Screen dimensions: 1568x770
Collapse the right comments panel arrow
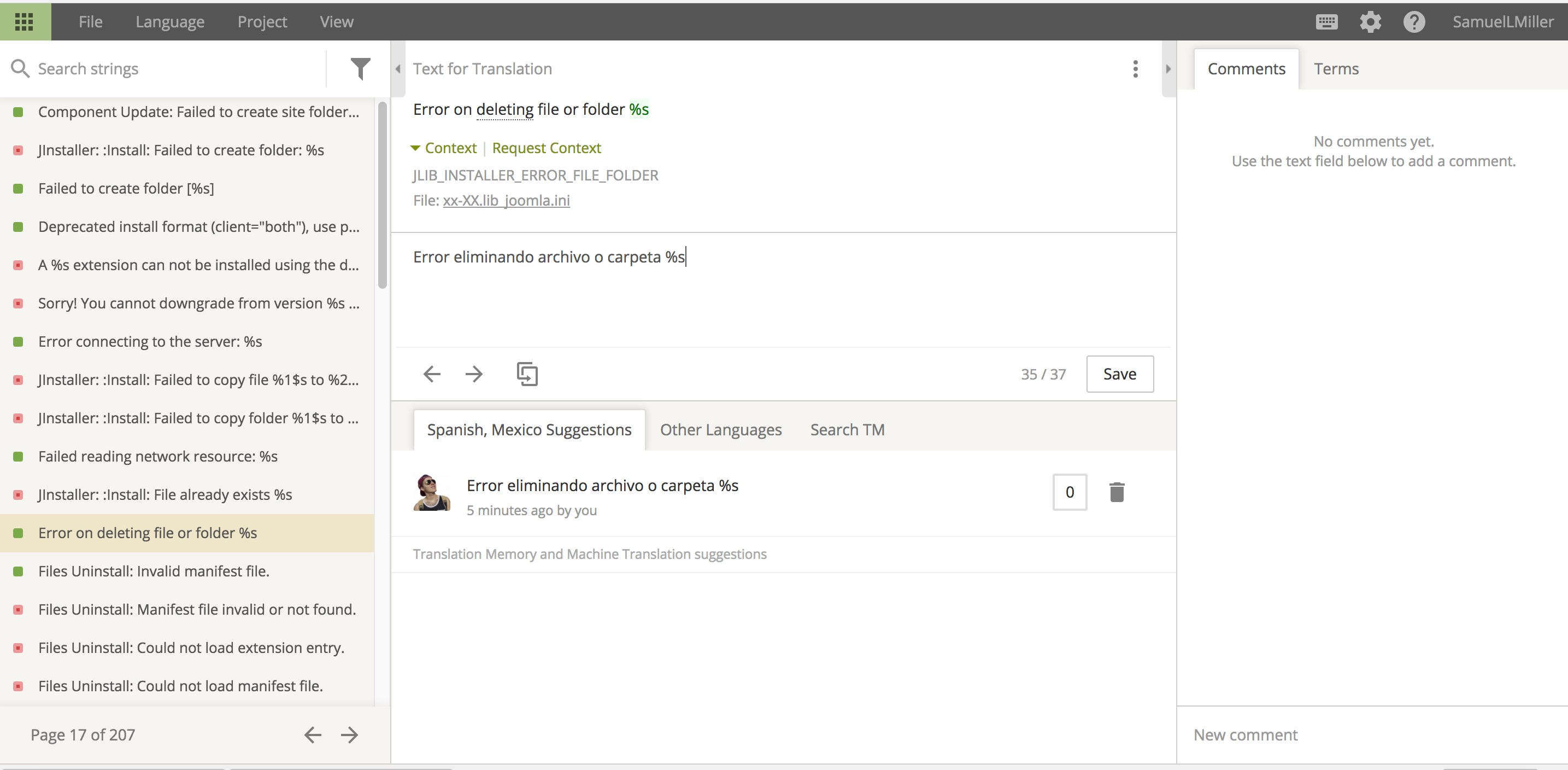click(1168, 69)
